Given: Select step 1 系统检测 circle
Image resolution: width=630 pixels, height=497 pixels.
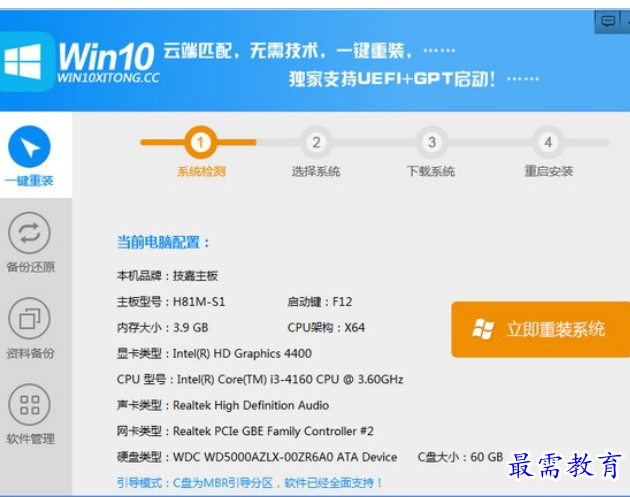Looking at the screenshot, I should (200, 142).
